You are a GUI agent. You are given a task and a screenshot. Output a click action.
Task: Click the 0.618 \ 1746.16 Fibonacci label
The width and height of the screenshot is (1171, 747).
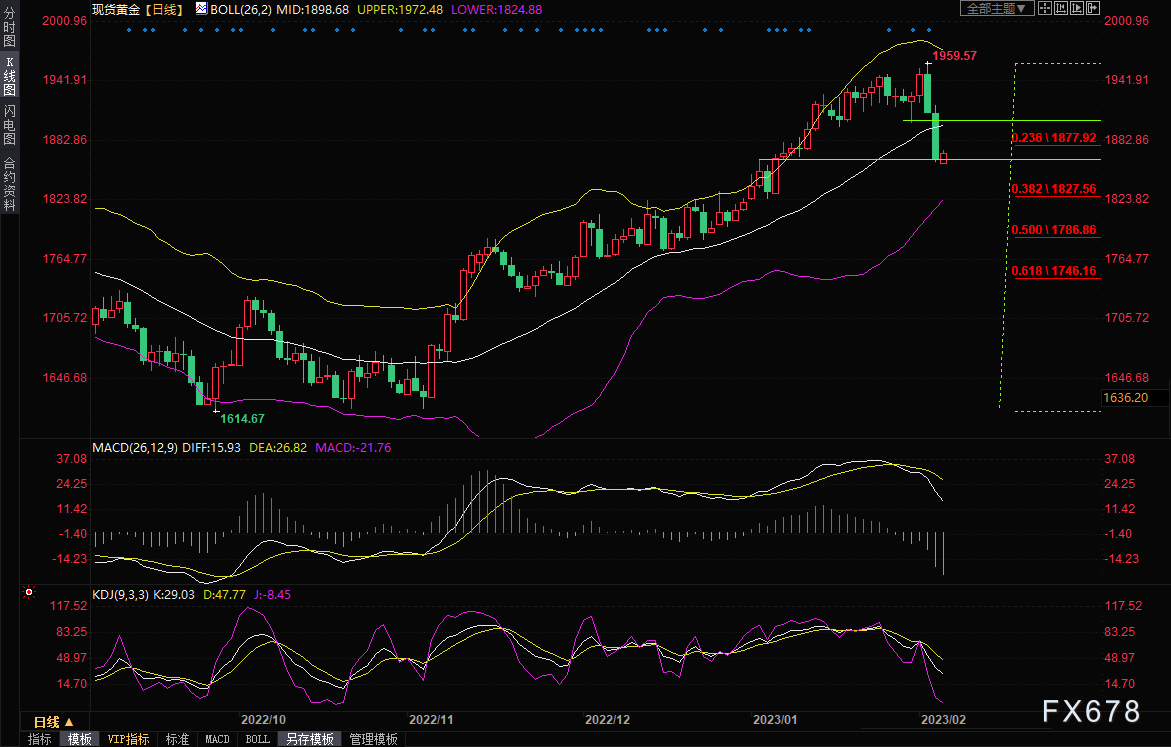click(1054, 271)
